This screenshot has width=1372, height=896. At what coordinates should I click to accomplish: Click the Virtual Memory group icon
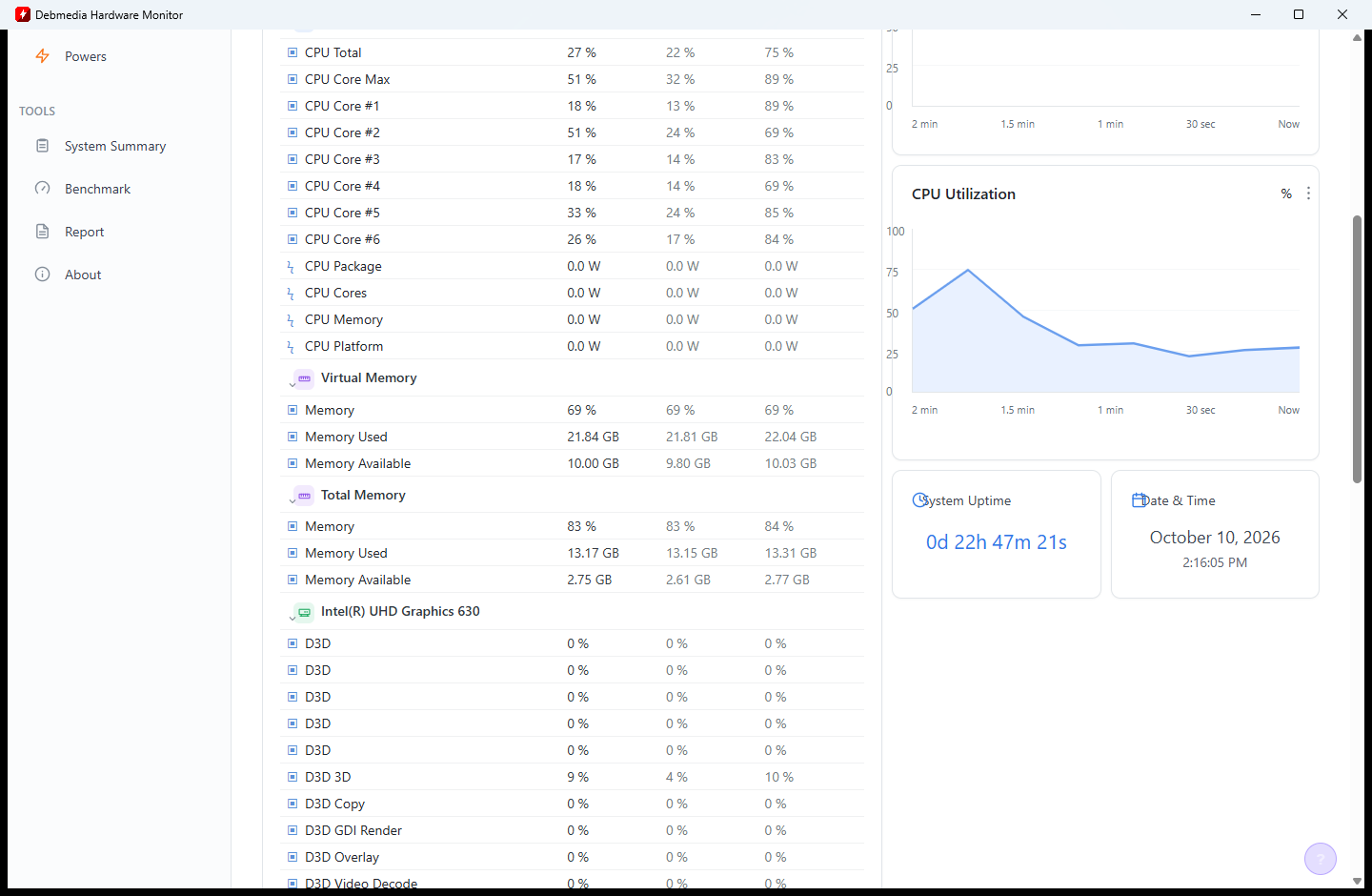(304, 378)
